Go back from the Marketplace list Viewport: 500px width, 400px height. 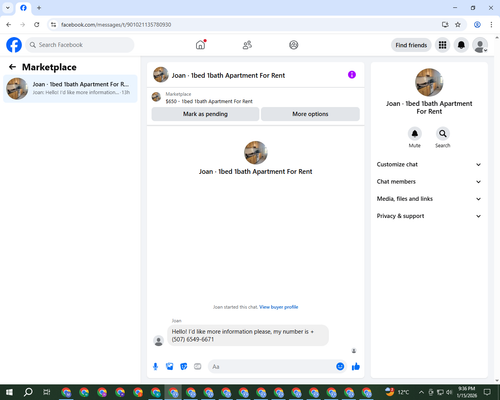tap(12, 67)
